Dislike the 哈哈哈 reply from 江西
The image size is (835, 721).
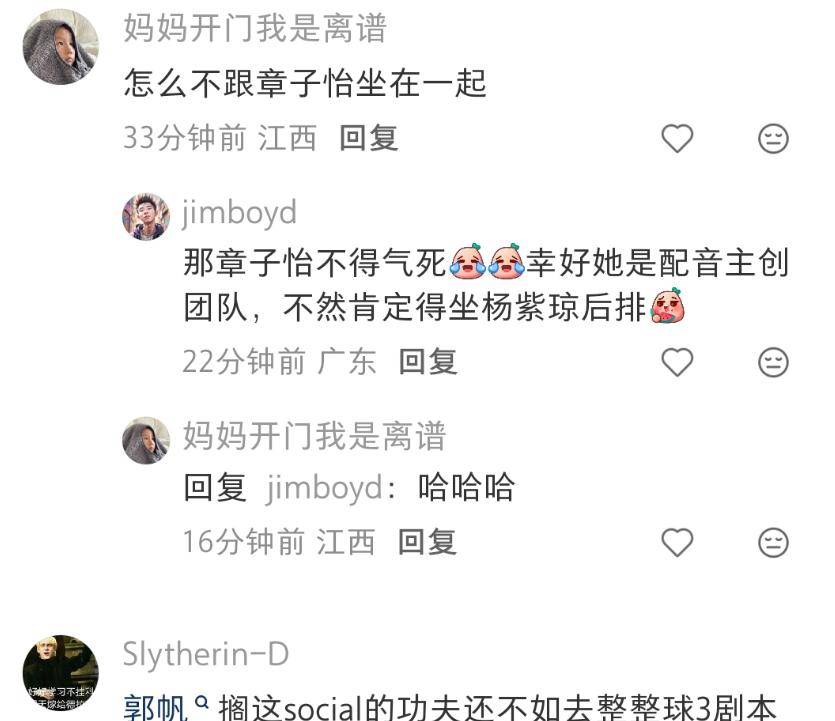[773, 542]
